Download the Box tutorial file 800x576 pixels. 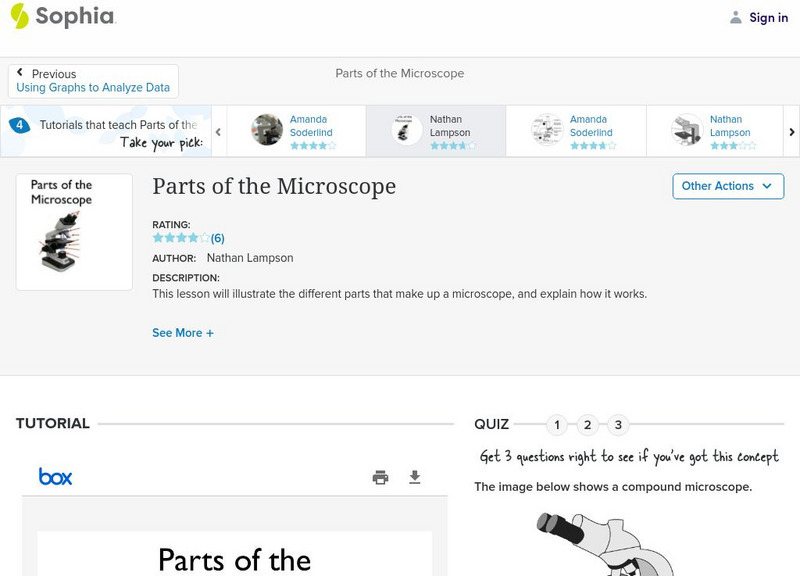click(x=415, y=477)
